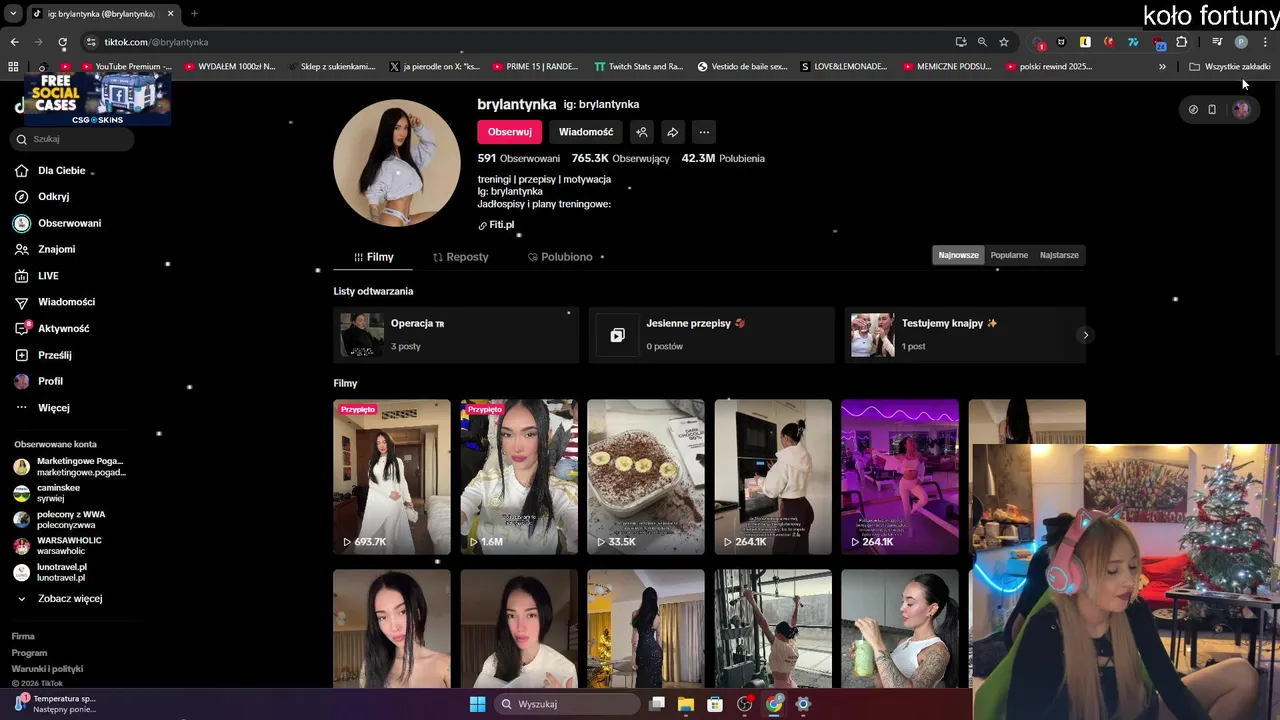Open the Jesienne przepisy playlist
The image size is (1280, 720).
pos(711,335)
